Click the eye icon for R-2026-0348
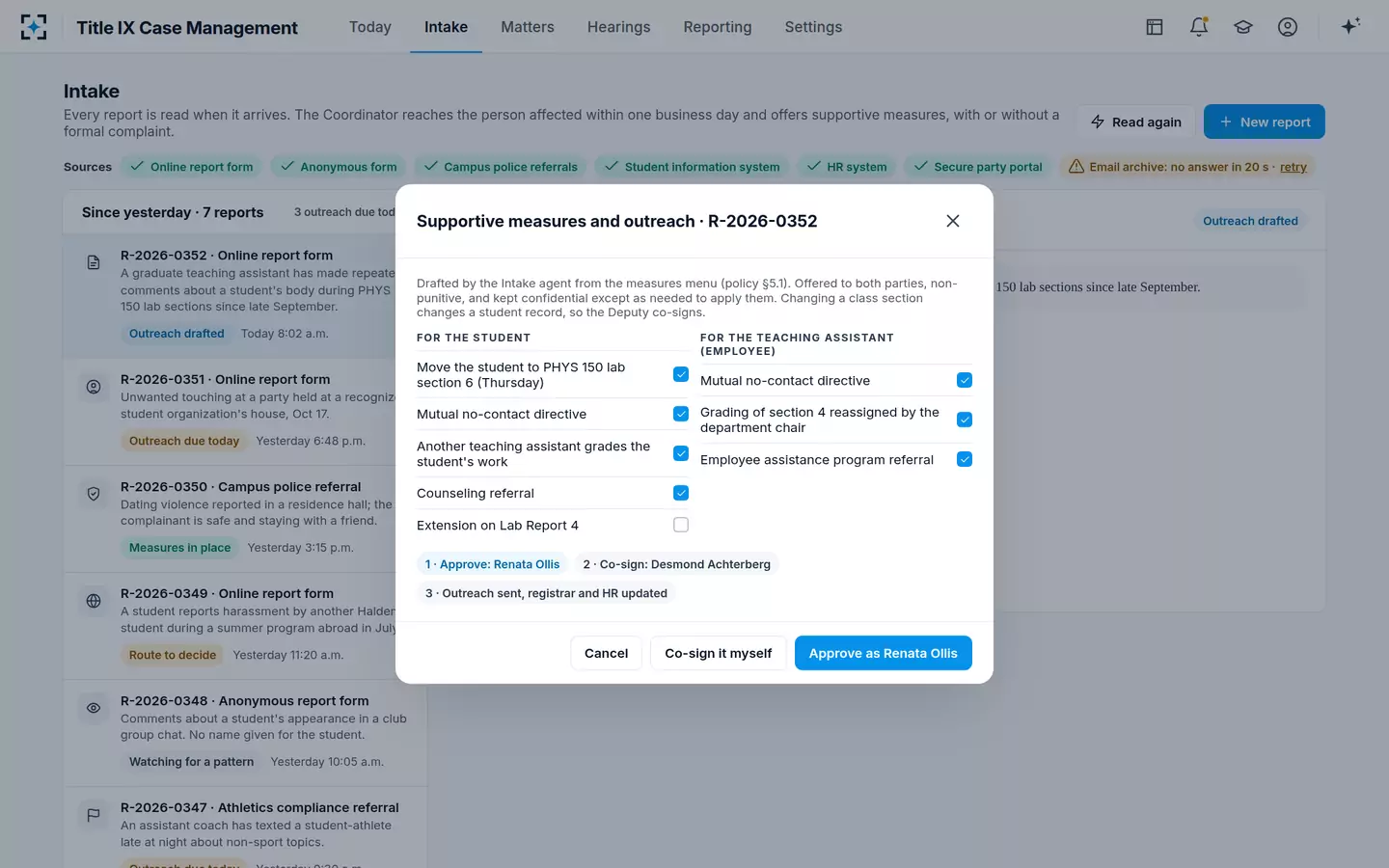 94,708
